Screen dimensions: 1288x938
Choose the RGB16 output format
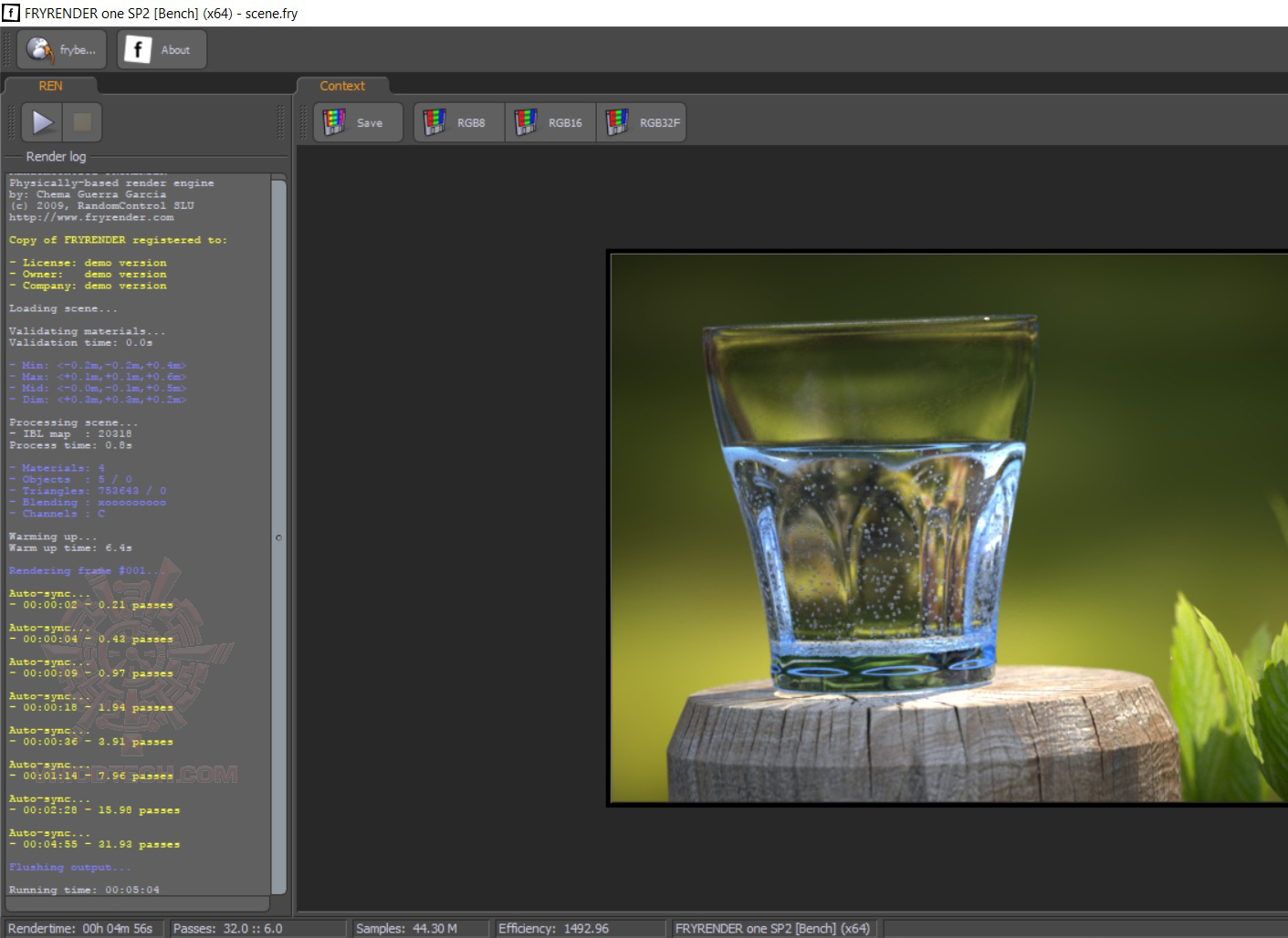coord(550,122)
